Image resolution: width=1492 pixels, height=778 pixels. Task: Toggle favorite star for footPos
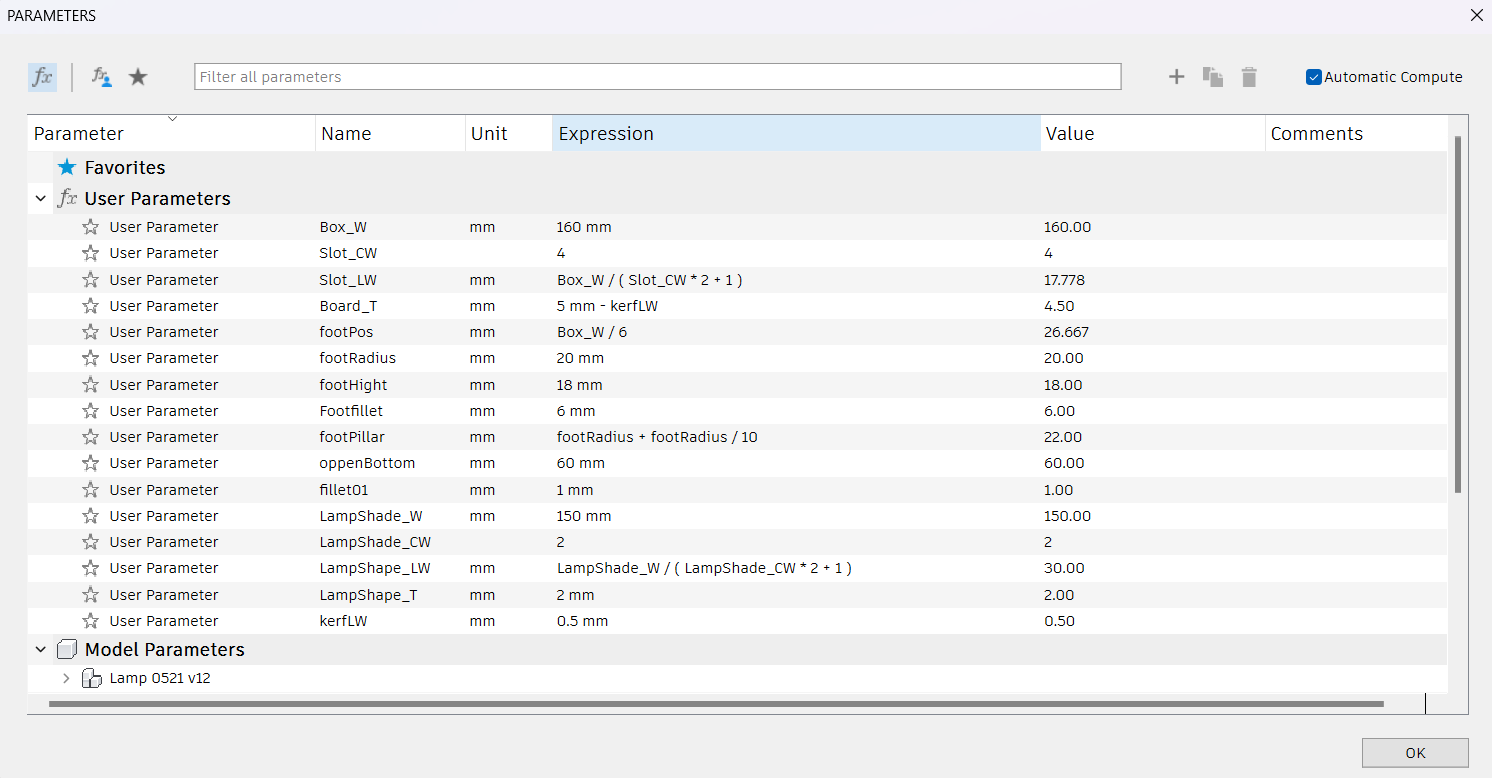pos(91,332)
